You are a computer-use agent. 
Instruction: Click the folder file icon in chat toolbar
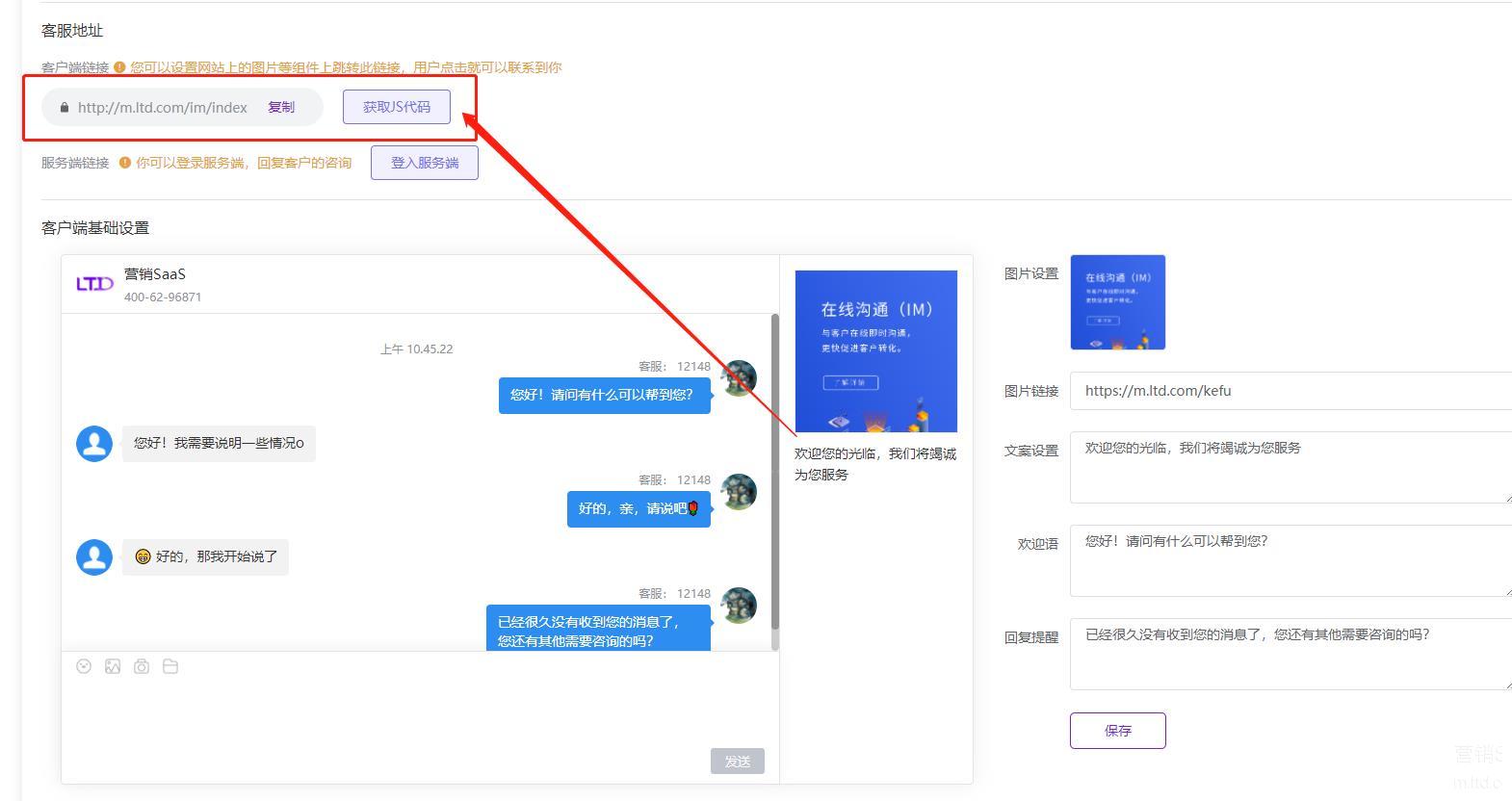[170, 666]
